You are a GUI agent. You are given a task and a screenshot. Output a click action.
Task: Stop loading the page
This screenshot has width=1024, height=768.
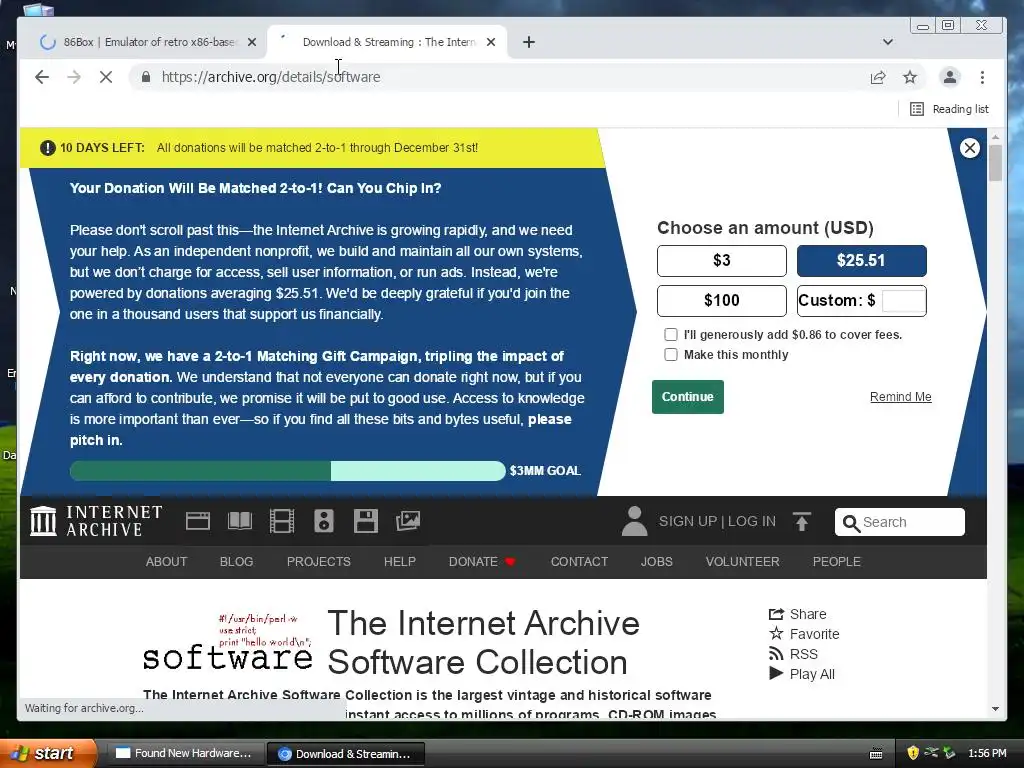(106, 77)
